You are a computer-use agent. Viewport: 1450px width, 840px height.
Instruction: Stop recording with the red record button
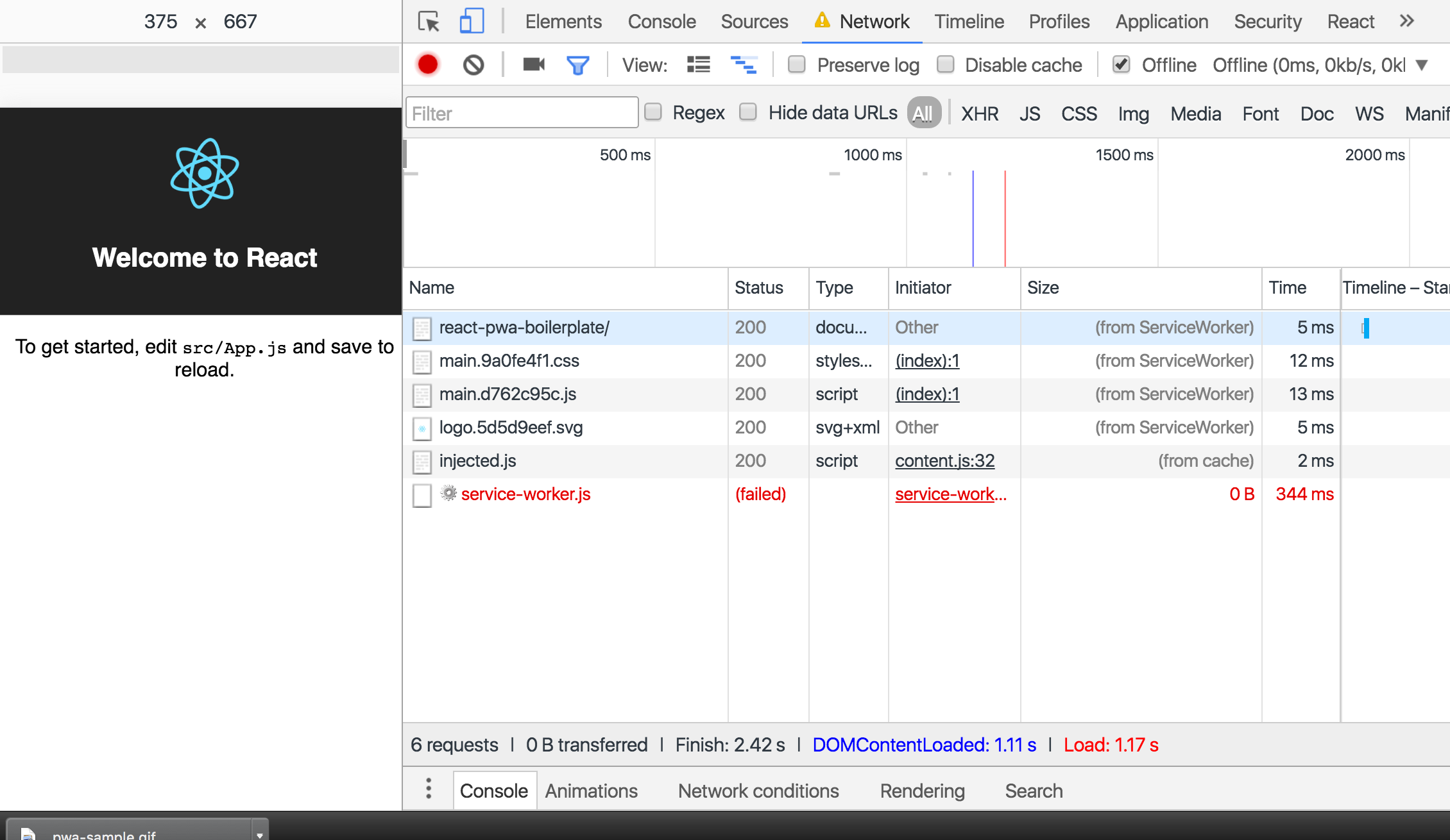click(x=428, y=65)
